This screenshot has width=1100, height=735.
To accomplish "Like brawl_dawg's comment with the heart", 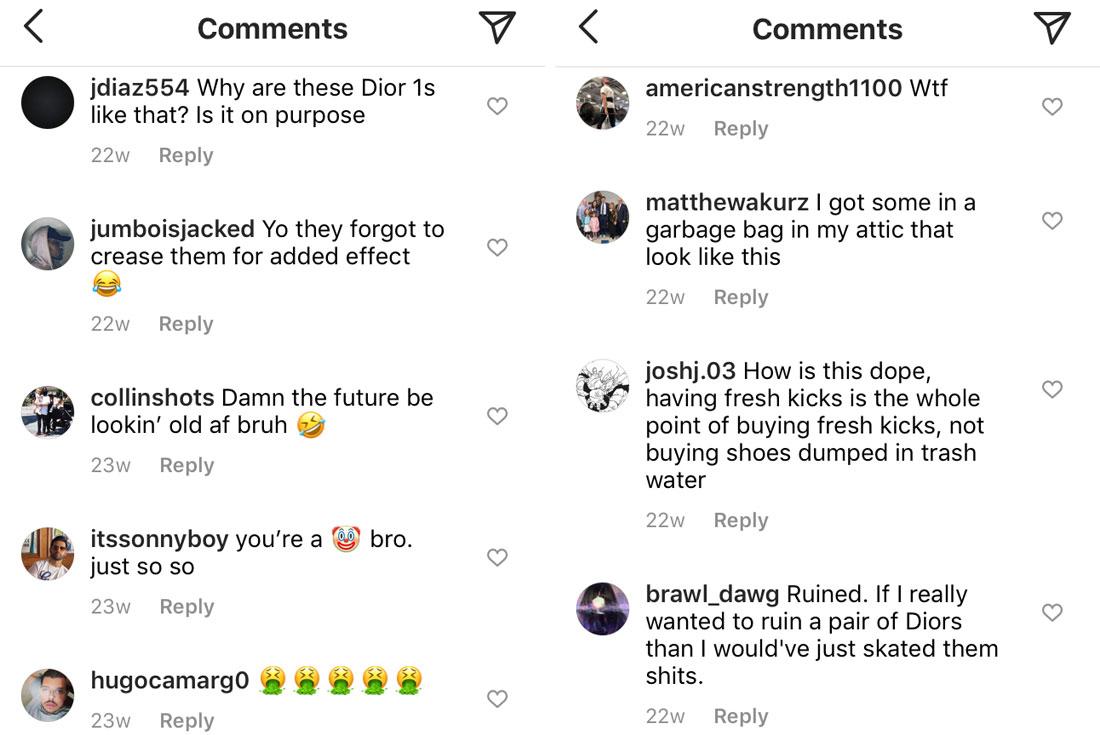I will (1052, 612).
